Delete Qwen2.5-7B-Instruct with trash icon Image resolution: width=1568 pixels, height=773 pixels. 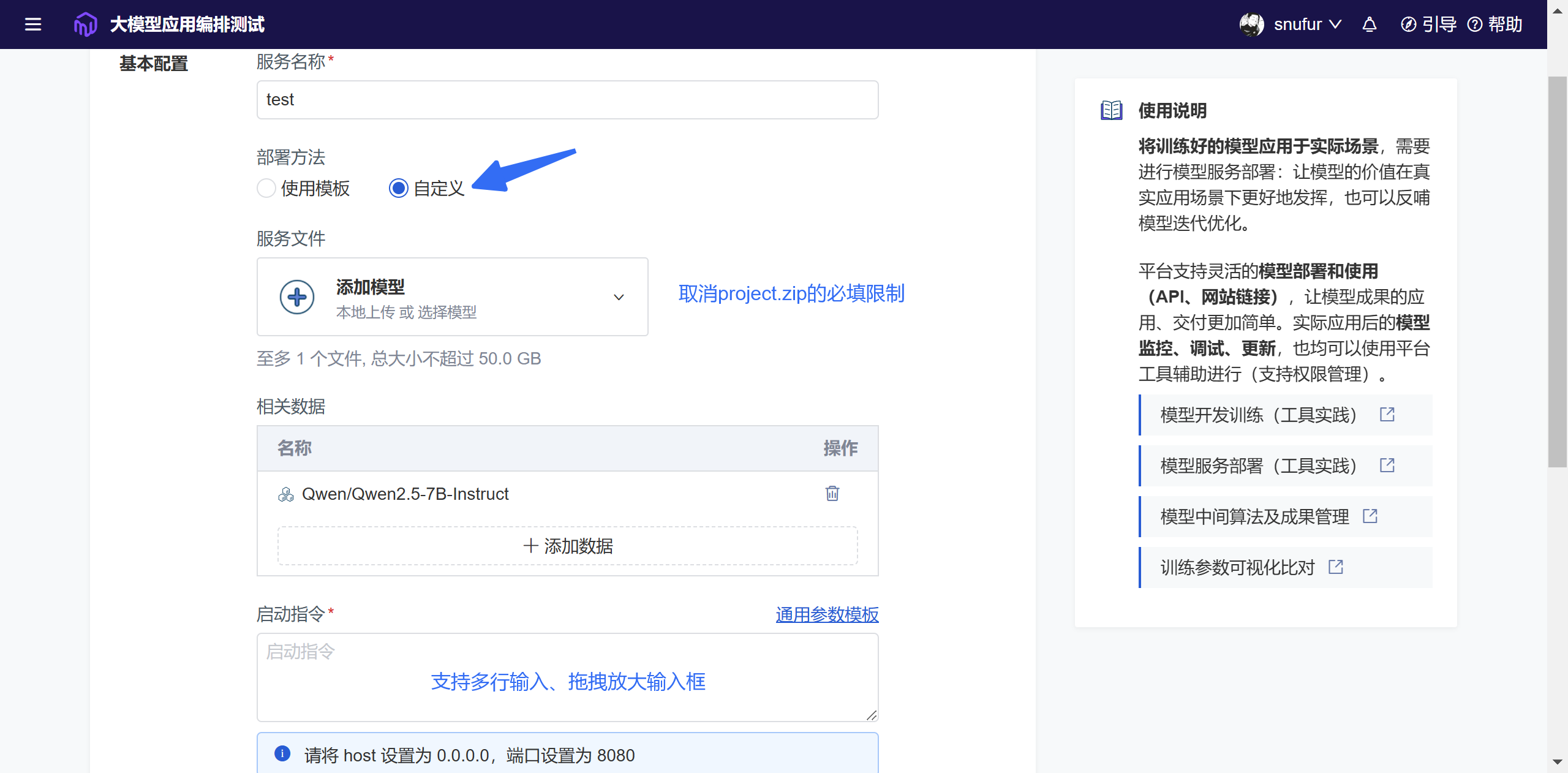[832, 494]
